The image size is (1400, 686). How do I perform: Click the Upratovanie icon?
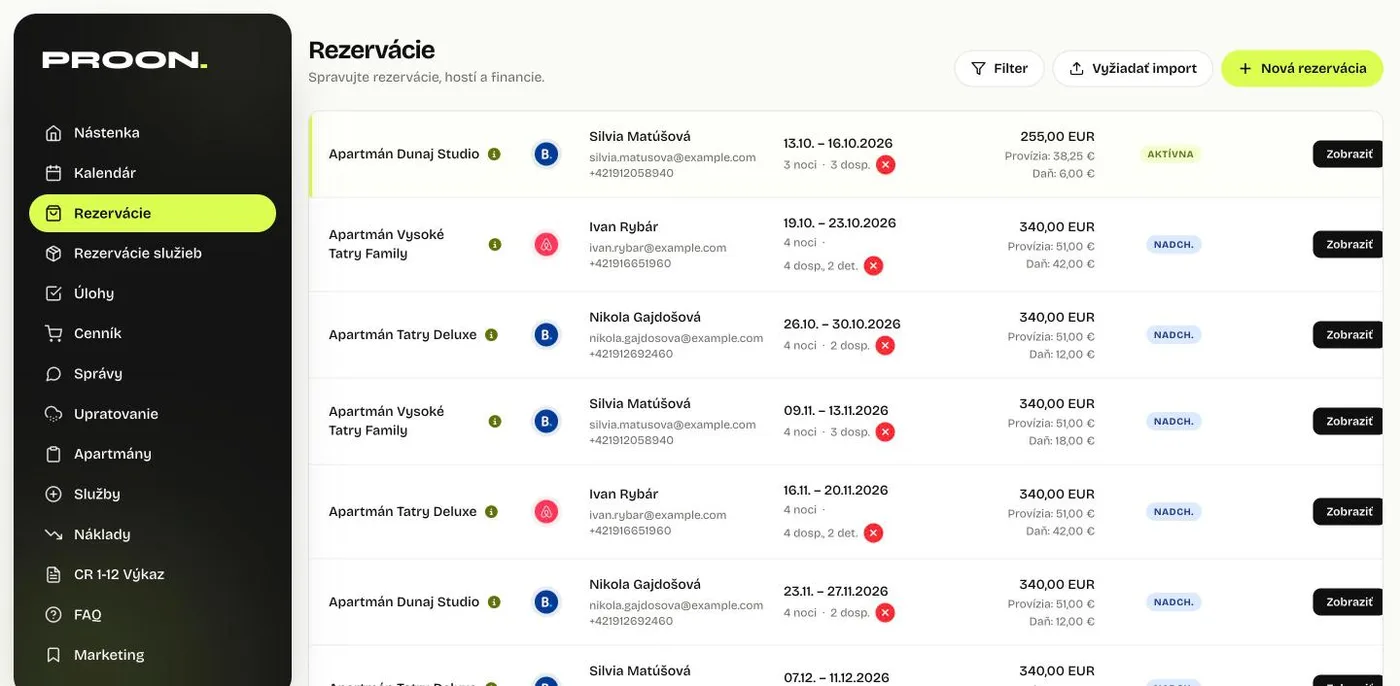[x=54, y=414]
